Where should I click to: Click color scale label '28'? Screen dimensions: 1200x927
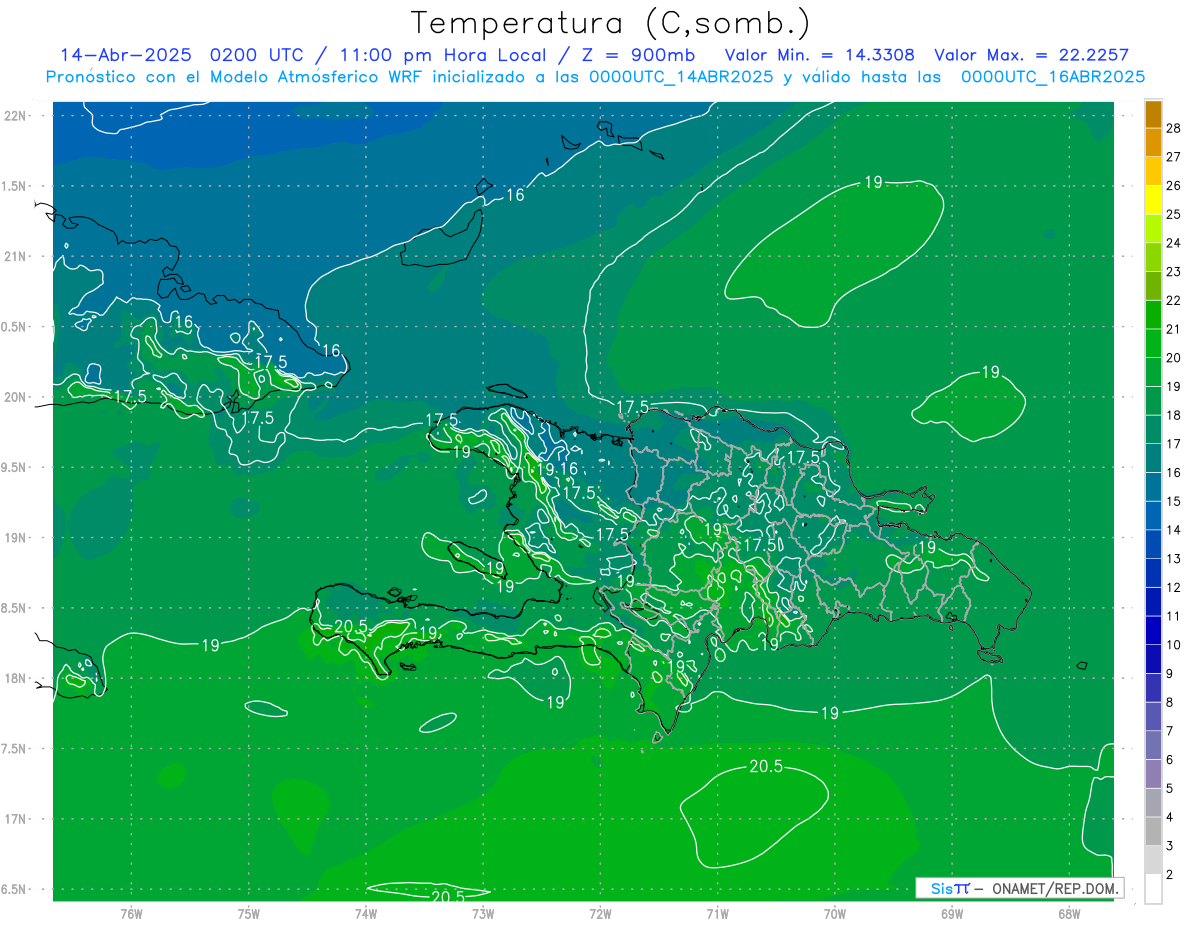tap(1174, 128)
